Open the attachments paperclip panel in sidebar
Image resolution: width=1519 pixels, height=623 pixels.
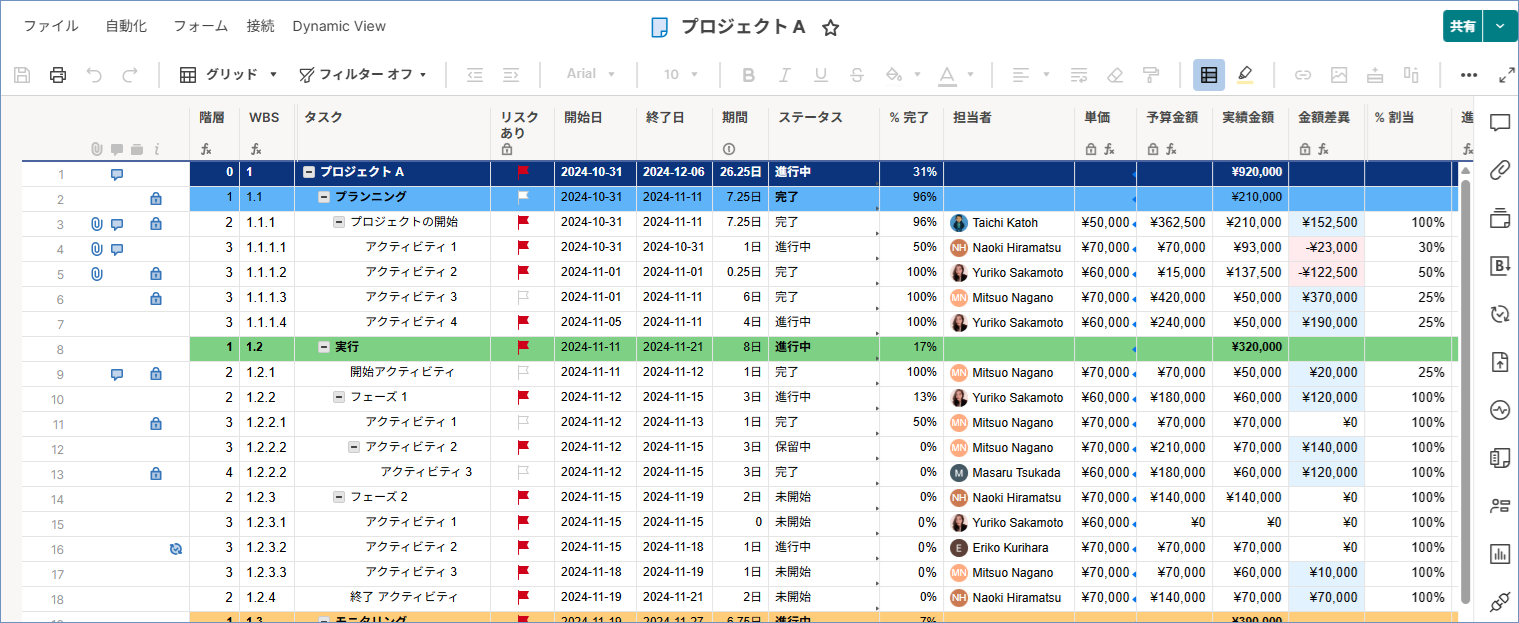point(1499,170)
